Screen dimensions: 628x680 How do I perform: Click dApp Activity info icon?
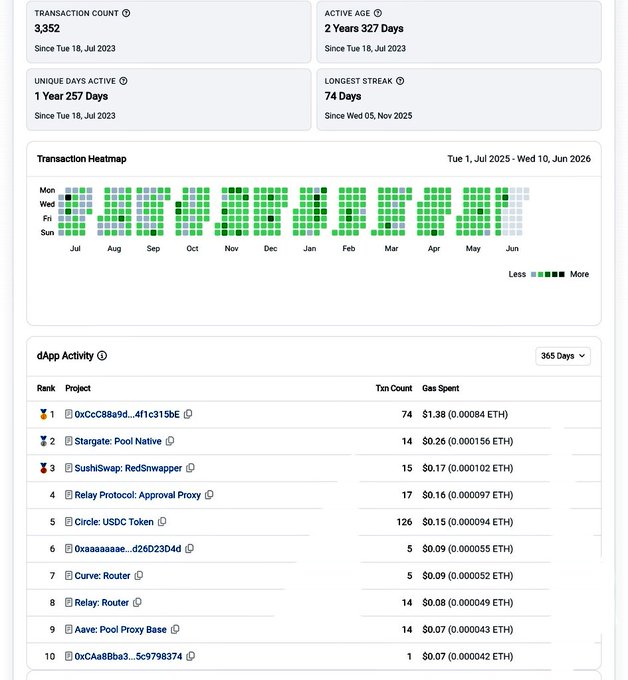[x=102, y=356]
